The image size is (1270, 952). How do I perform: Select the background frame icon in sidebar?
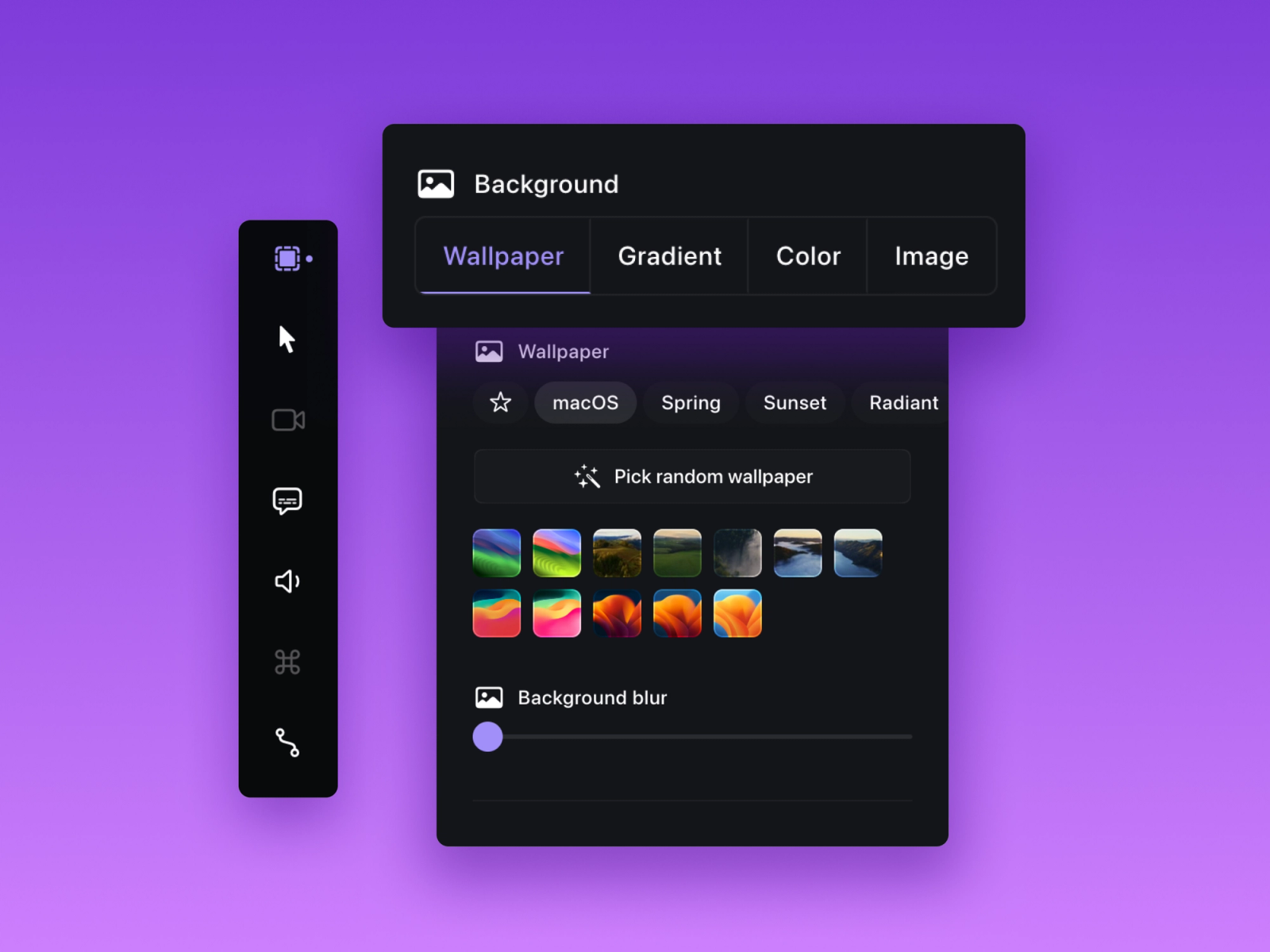point(287,259)
